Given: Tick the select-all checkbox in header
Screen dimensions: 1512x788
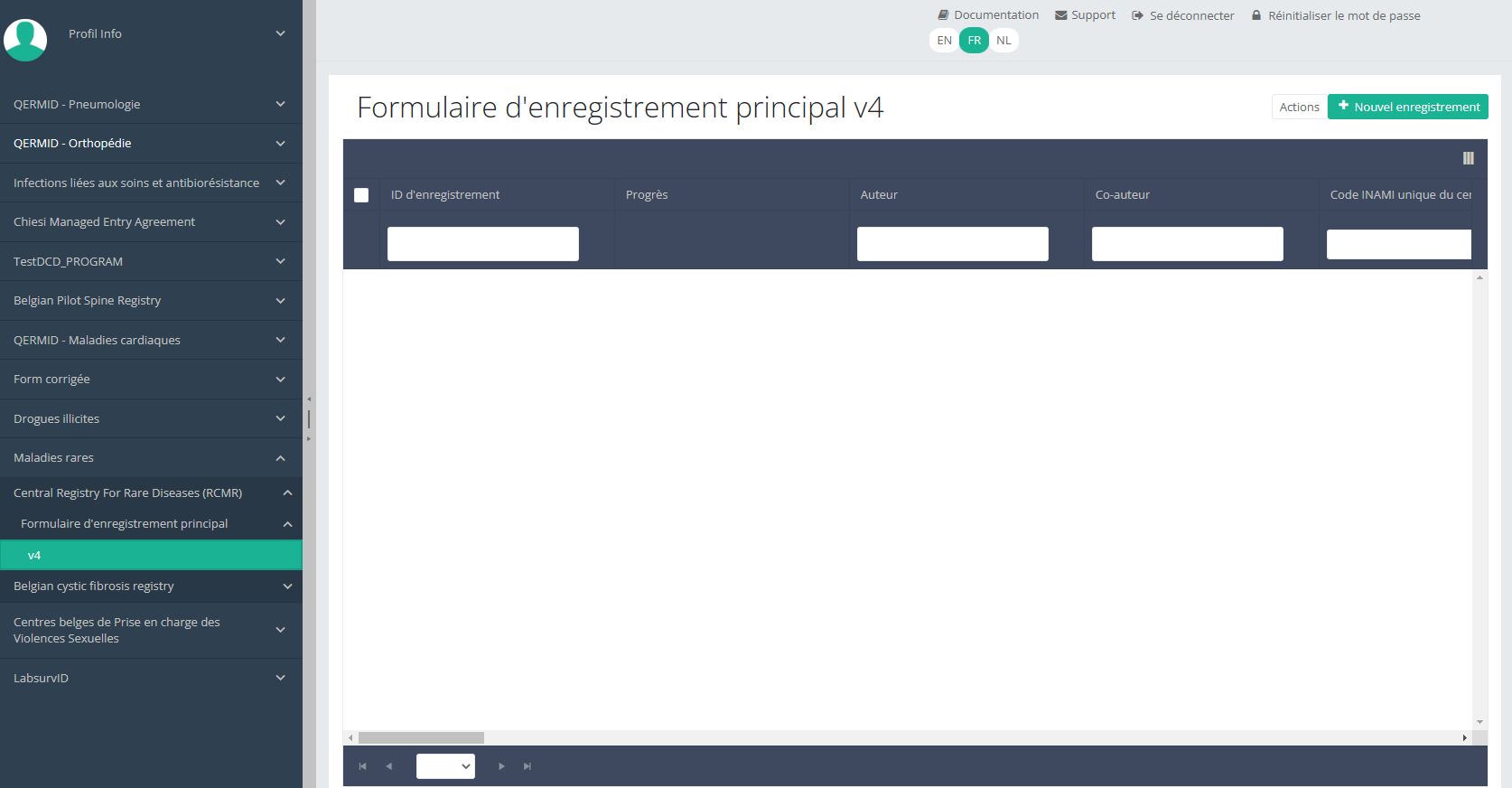Looking at the screenshot, I should coord(361,195).
